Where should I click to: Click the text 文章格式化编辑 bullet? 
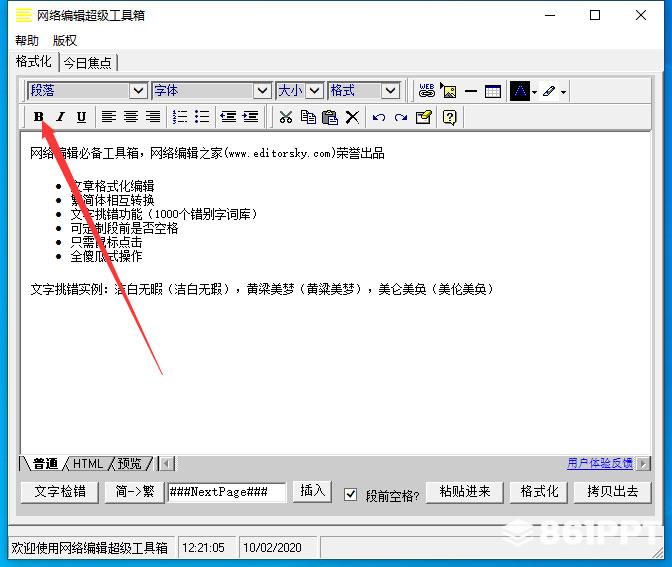pos(112,186)
